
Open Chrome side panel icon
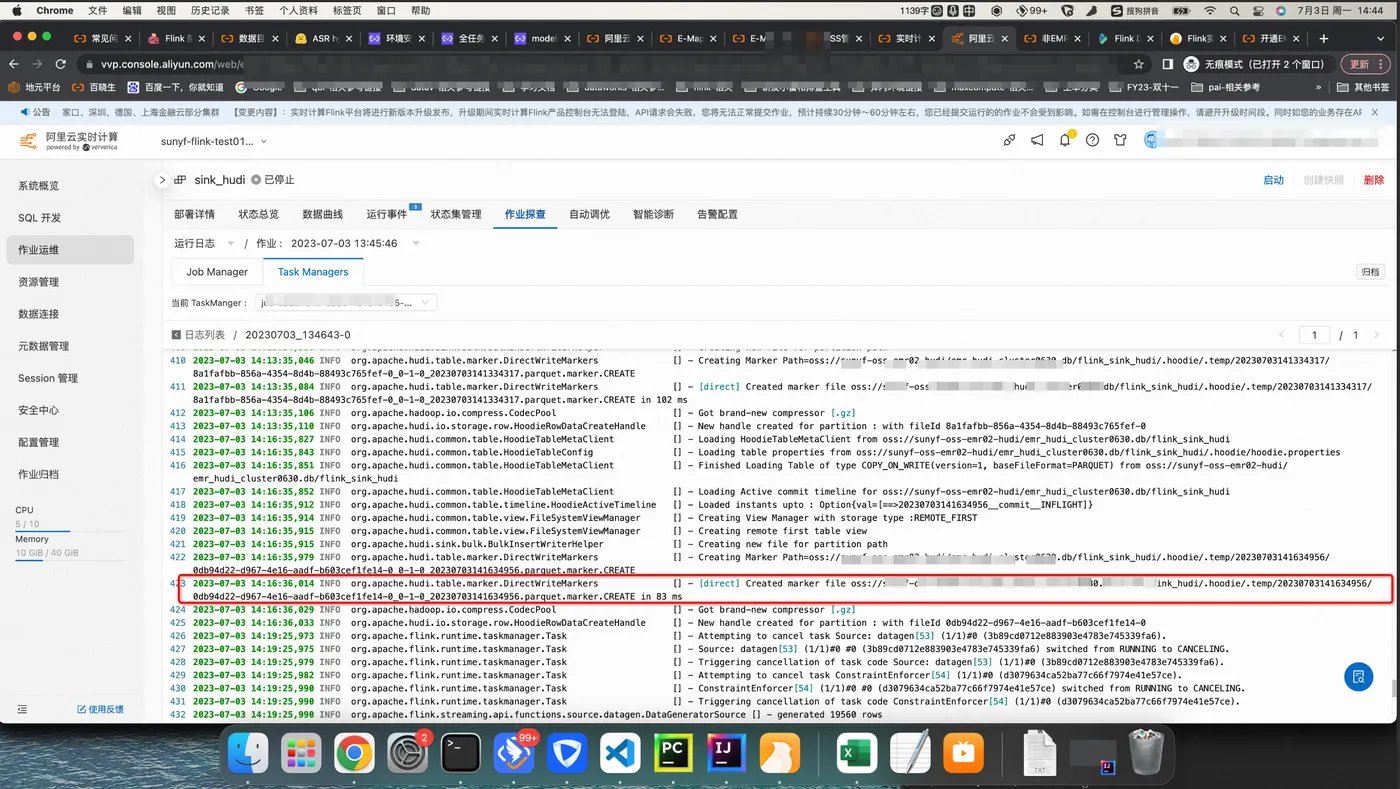1167,64
